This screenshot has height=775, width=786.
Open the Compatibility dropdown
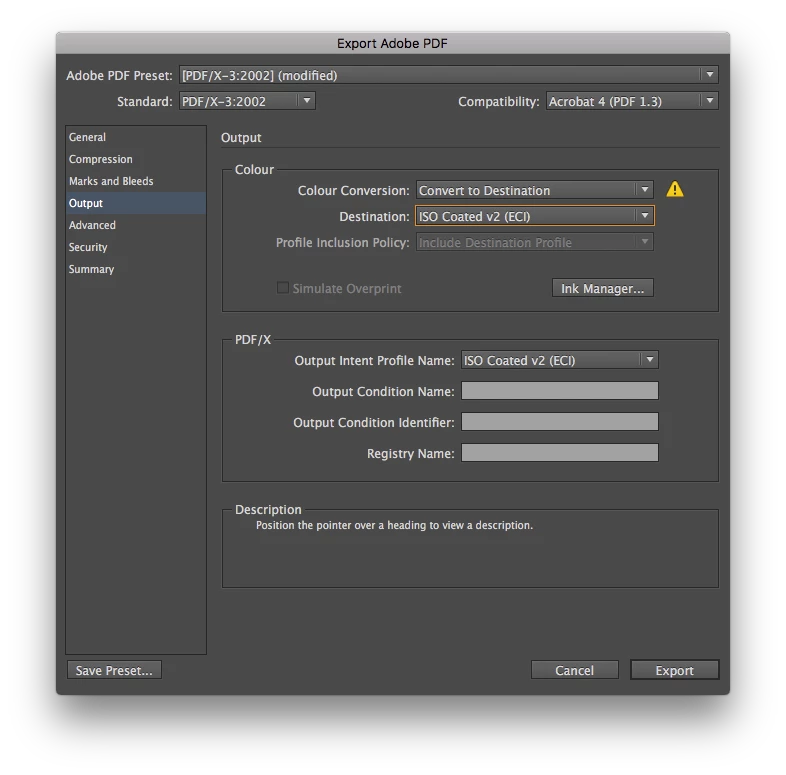point(632,101)
